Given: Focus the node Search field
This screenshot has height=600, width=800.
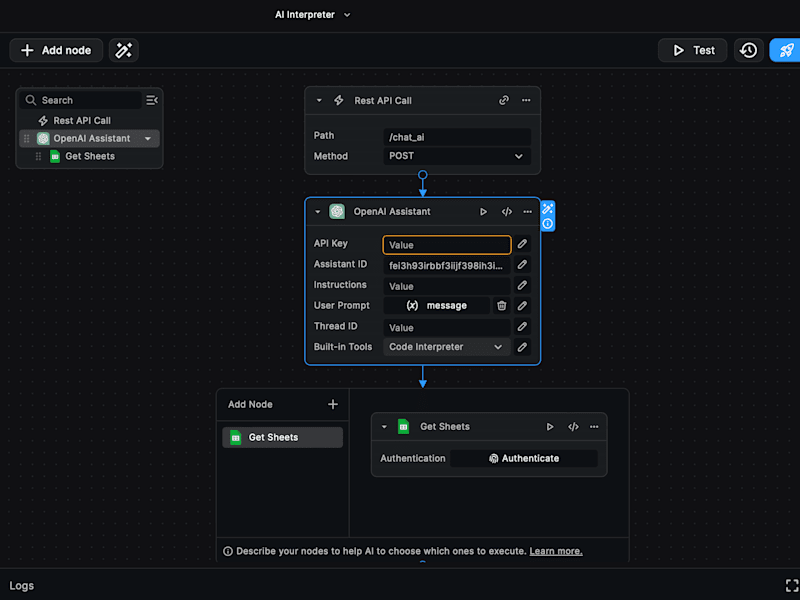Looking at the screenshot, I should pos(82,100).
